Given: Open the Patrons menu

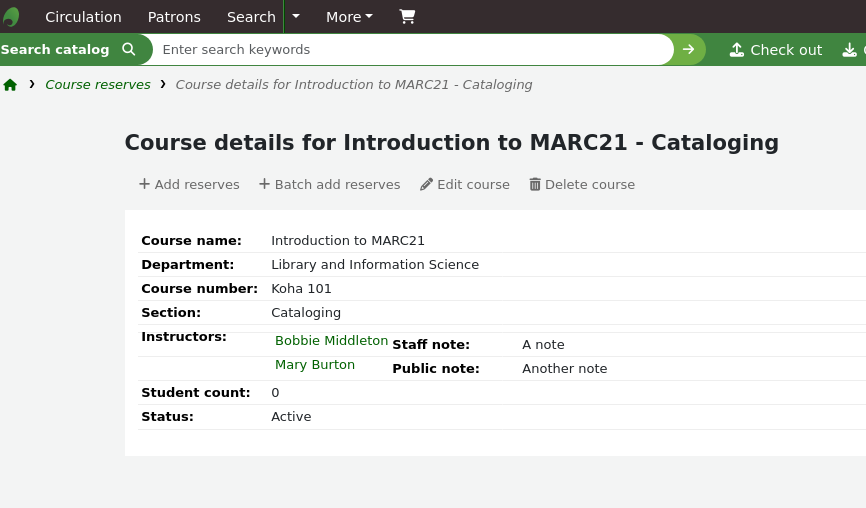Looking at the screenshot, I should click(174, 17).
